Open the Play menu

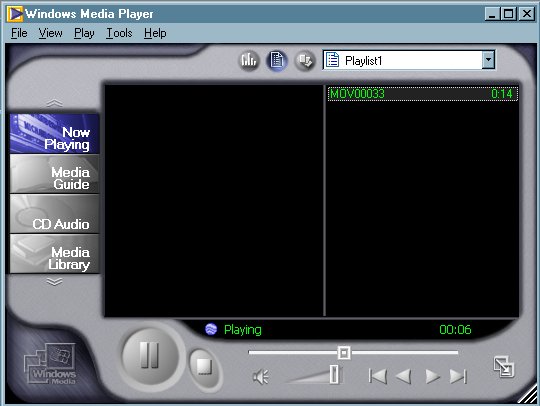(x=84, y=33)
